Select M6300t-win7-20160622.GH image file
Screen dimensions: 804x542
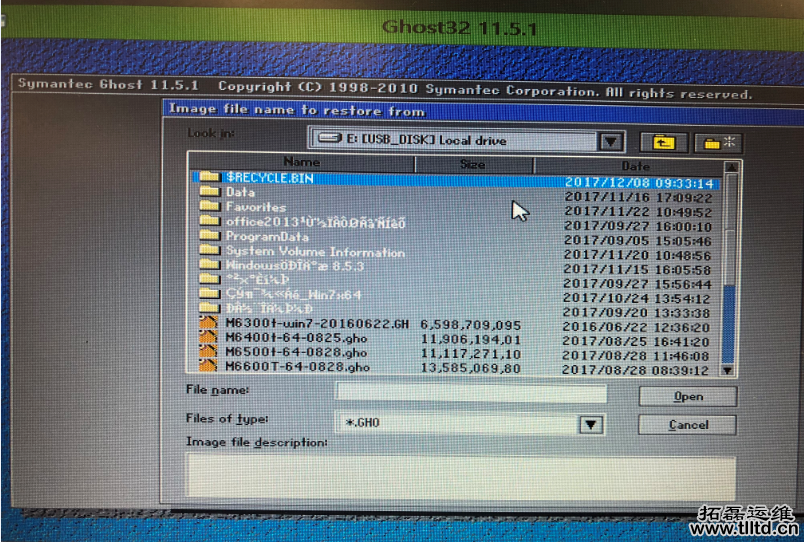[301, 324]
